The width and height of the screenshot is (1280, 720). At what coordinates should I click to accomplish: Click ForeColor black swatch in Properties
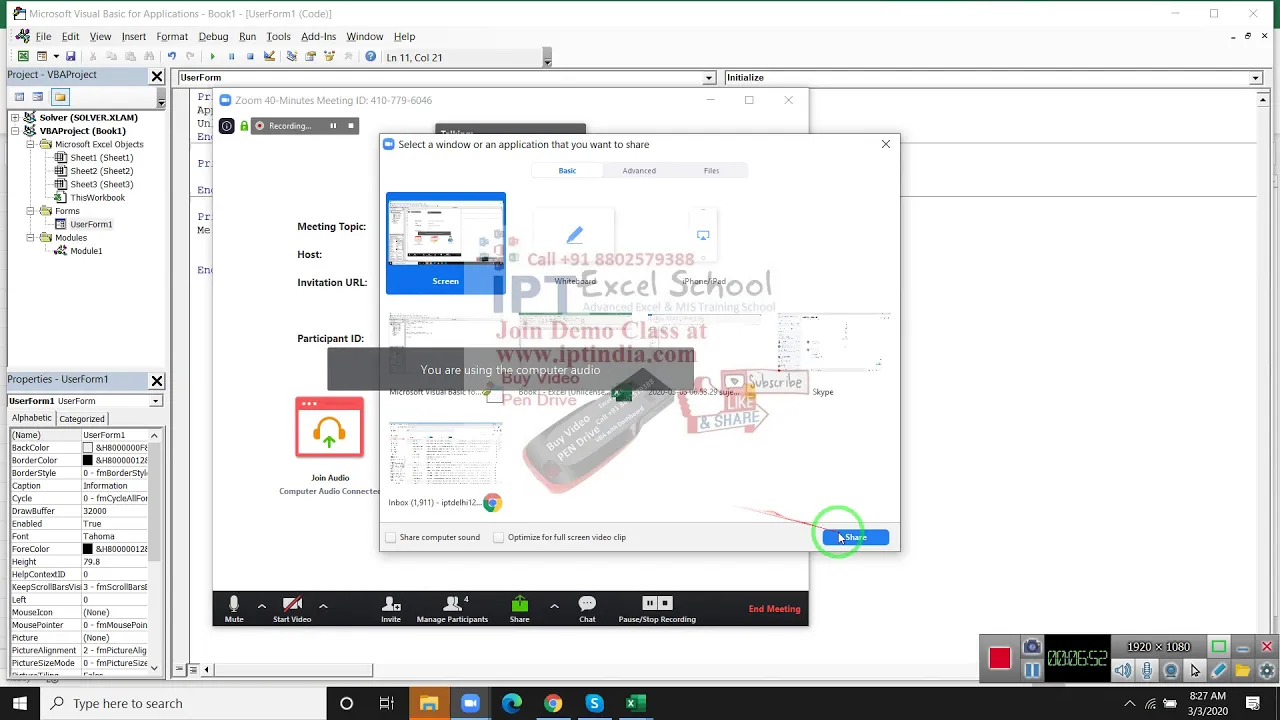tap(87, 549)
